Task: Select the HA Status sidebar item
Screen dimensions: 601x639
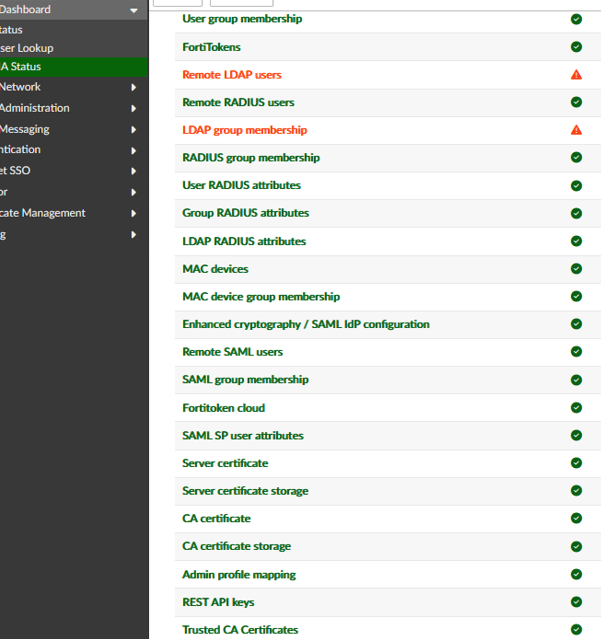Action: (x=73, y=67)
